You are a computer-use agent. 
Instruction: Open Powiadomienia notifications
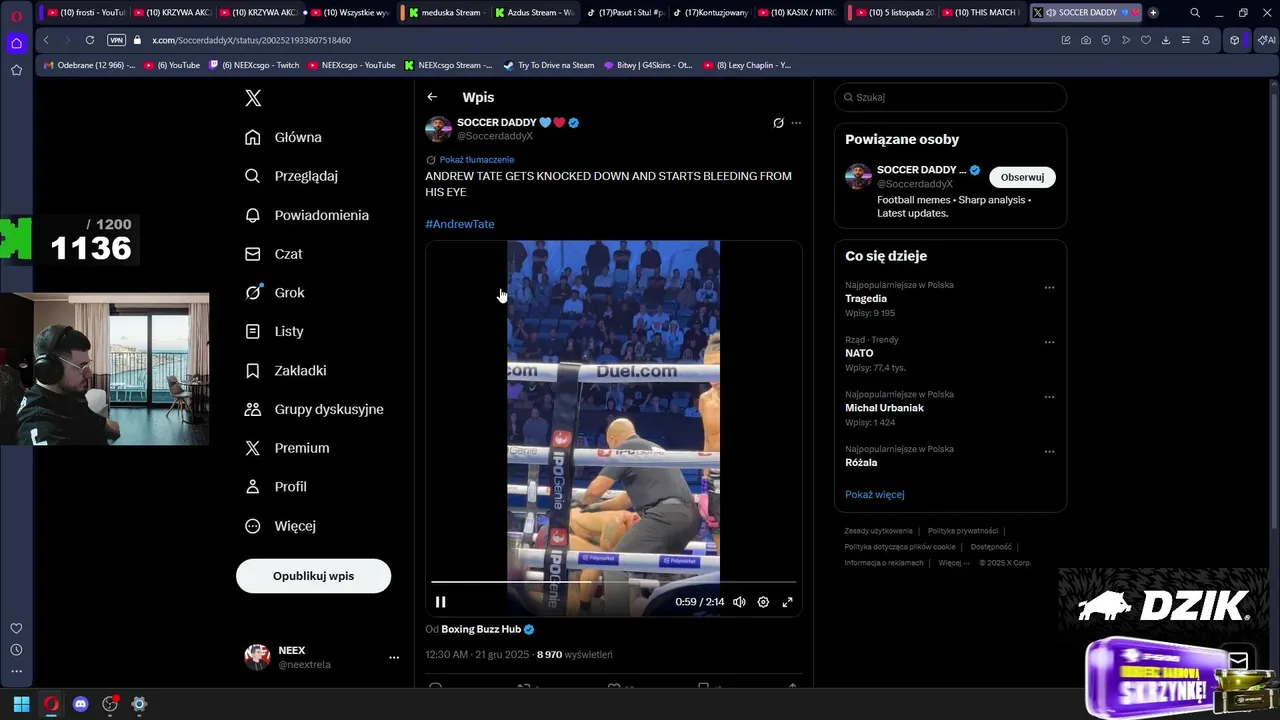tap(307, 215)
